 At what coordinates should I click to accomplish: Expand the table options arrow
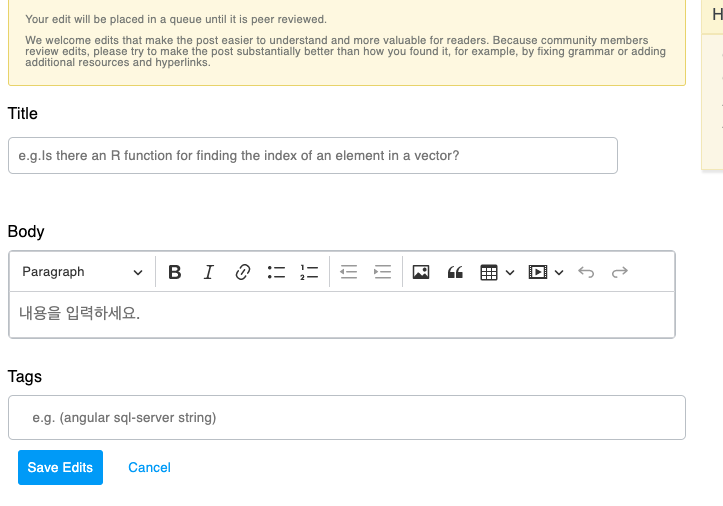[510, 273]
